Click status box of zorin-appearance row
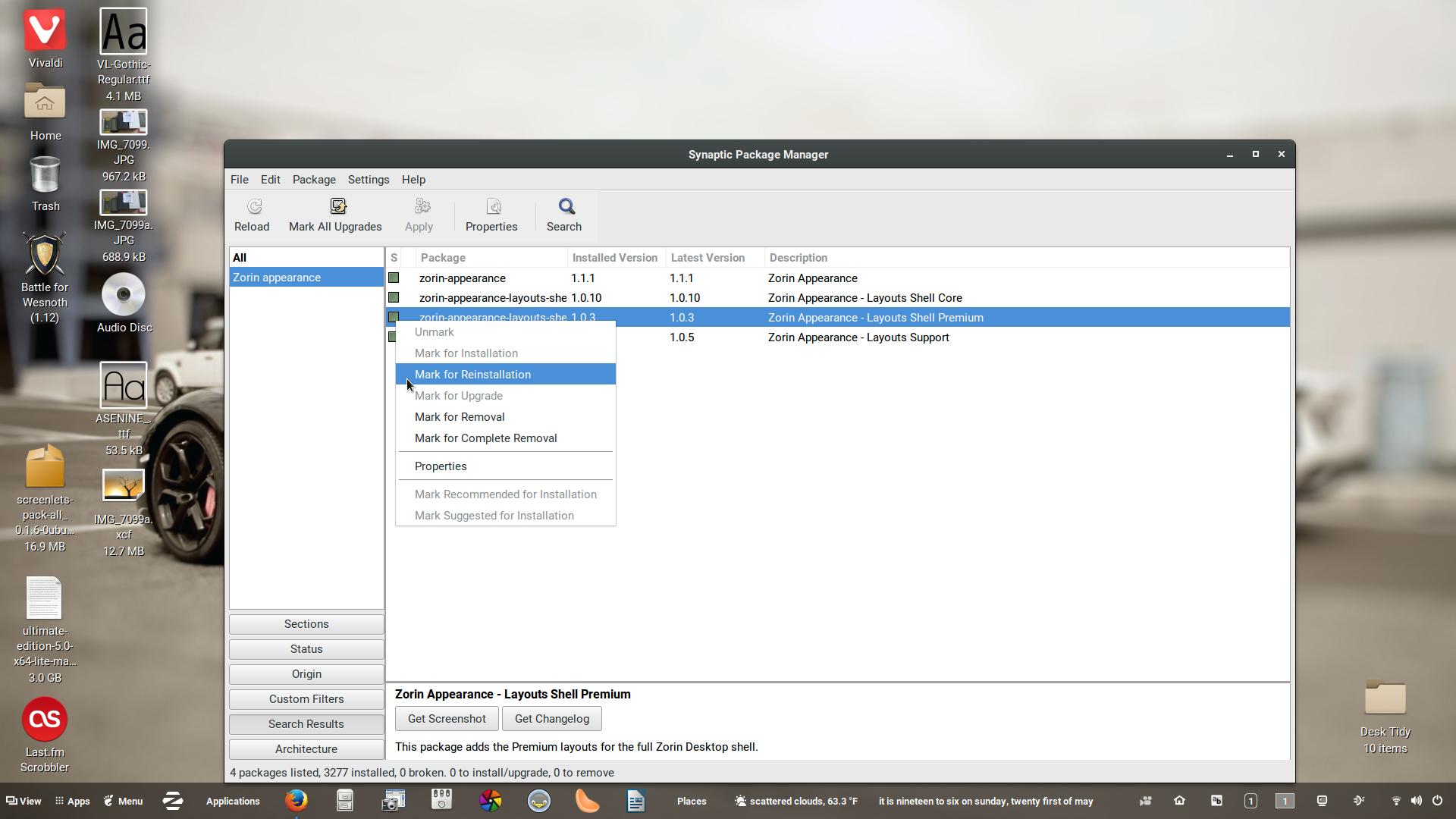 coord(394,278)
